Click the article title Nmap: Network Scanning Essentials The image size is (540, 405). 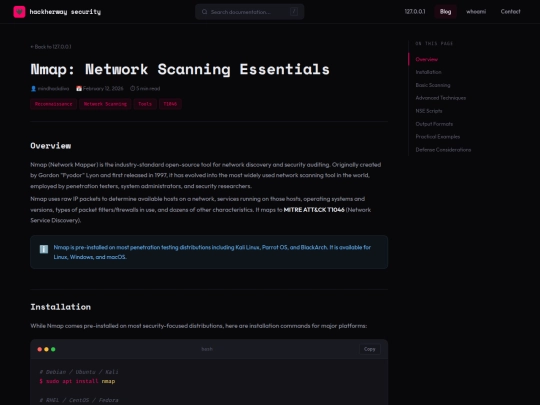point(180,69)
